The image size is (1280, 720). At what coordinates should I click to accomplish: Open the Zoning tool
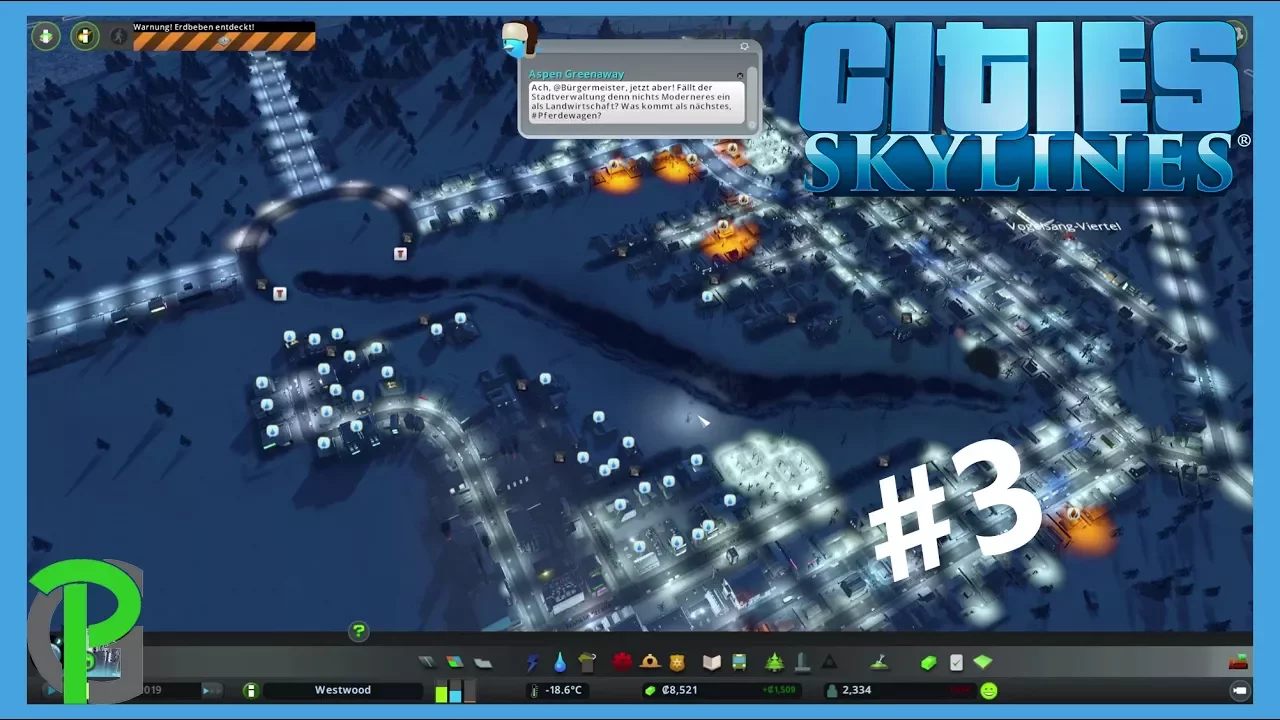click(x=455, y=662)
